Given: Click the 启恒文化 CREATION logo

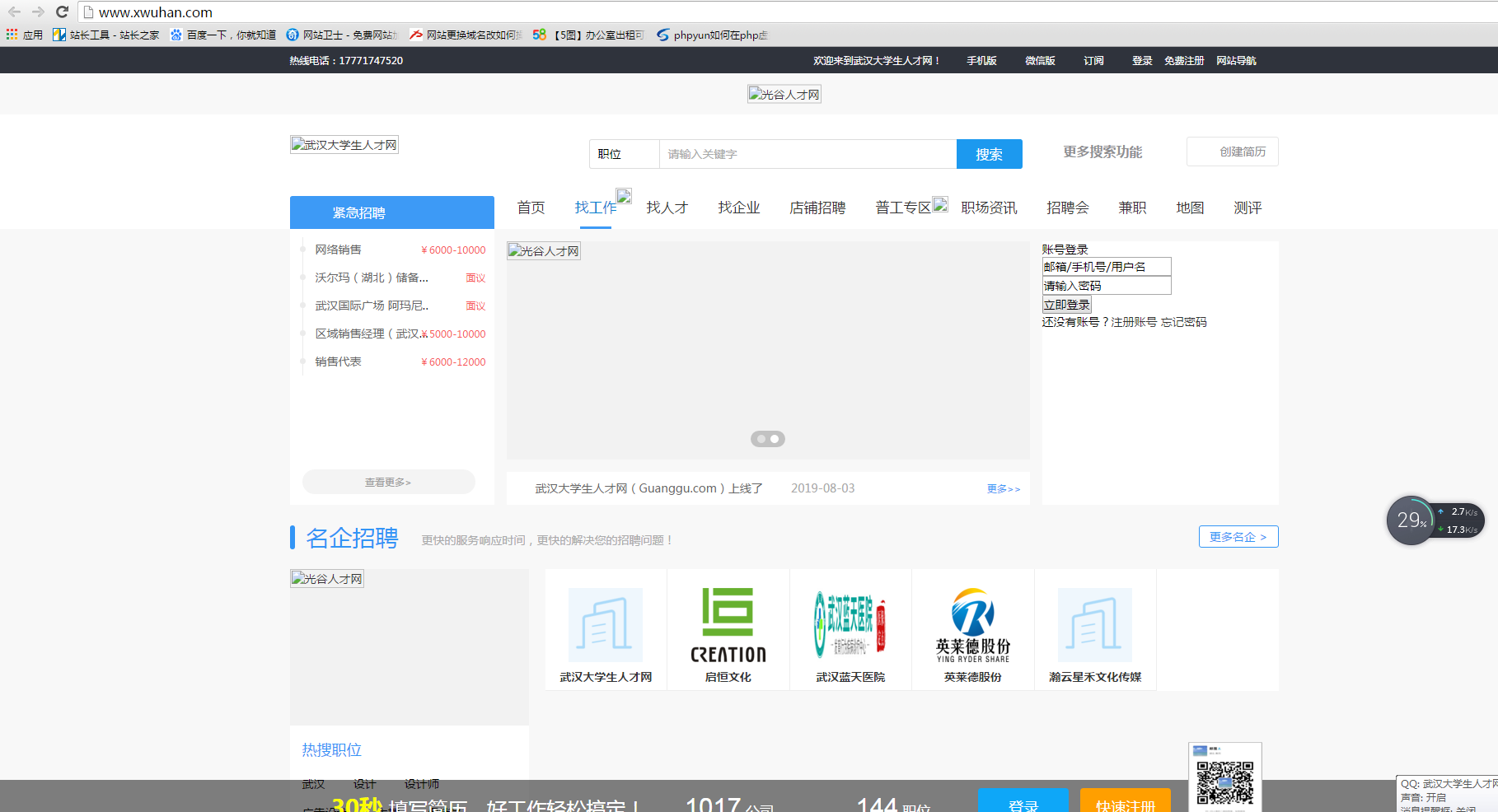Looking at the screenshot, I should [728, 626].
